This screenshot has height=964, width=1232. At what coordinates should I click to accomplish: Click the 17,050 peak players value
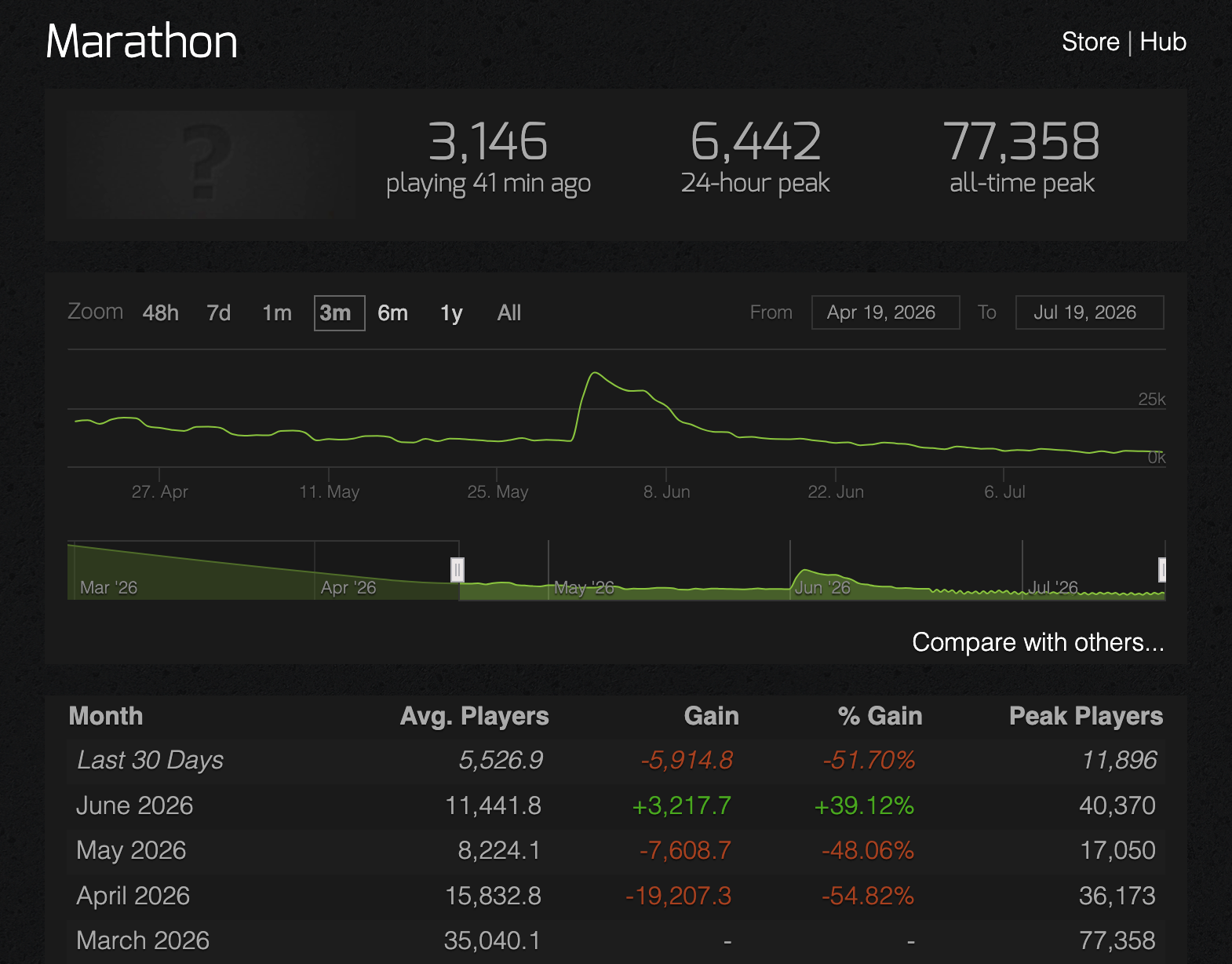tap(1118, 850)
